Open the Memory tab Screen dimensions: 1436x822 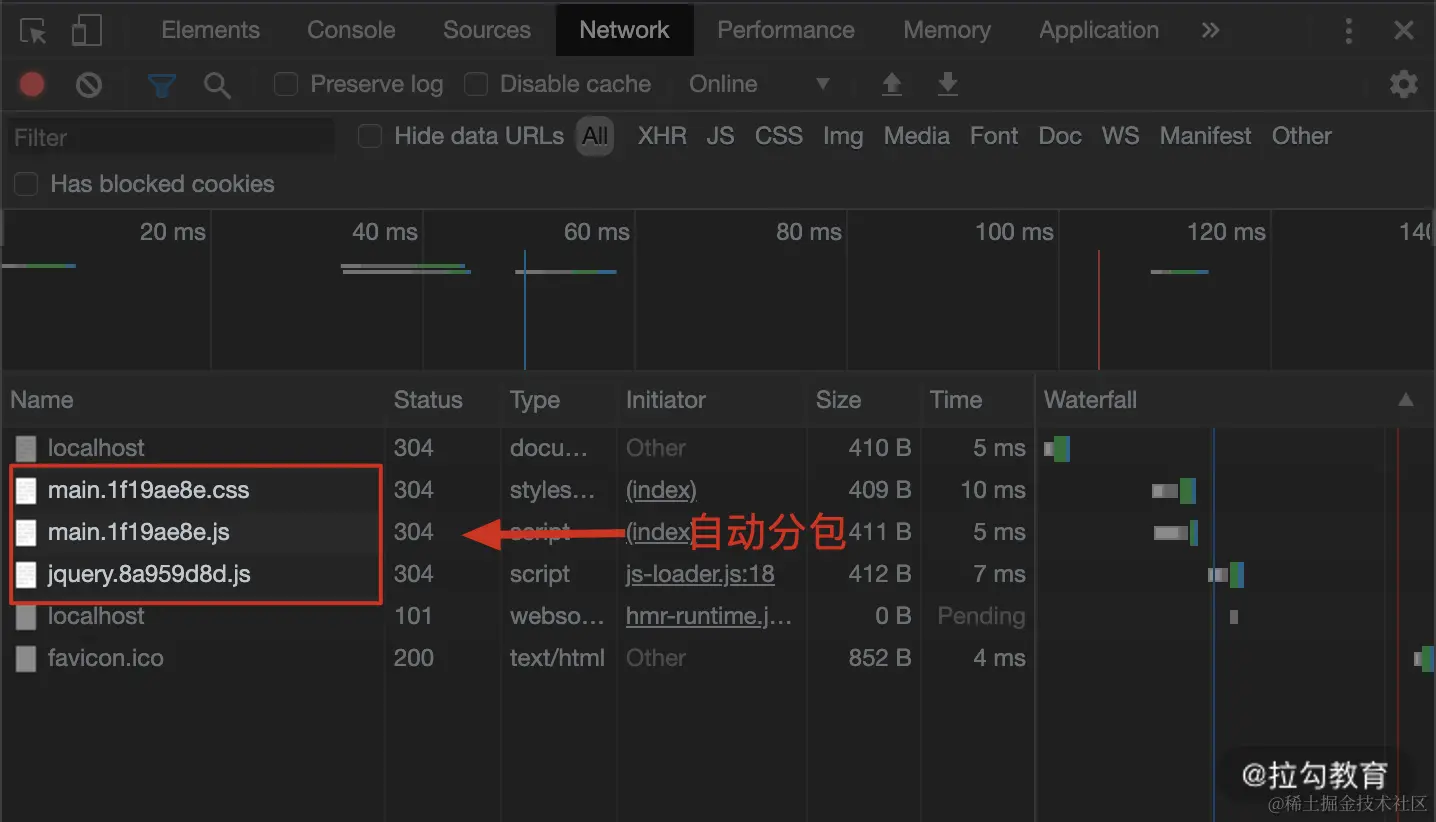[x=947, y=30]
